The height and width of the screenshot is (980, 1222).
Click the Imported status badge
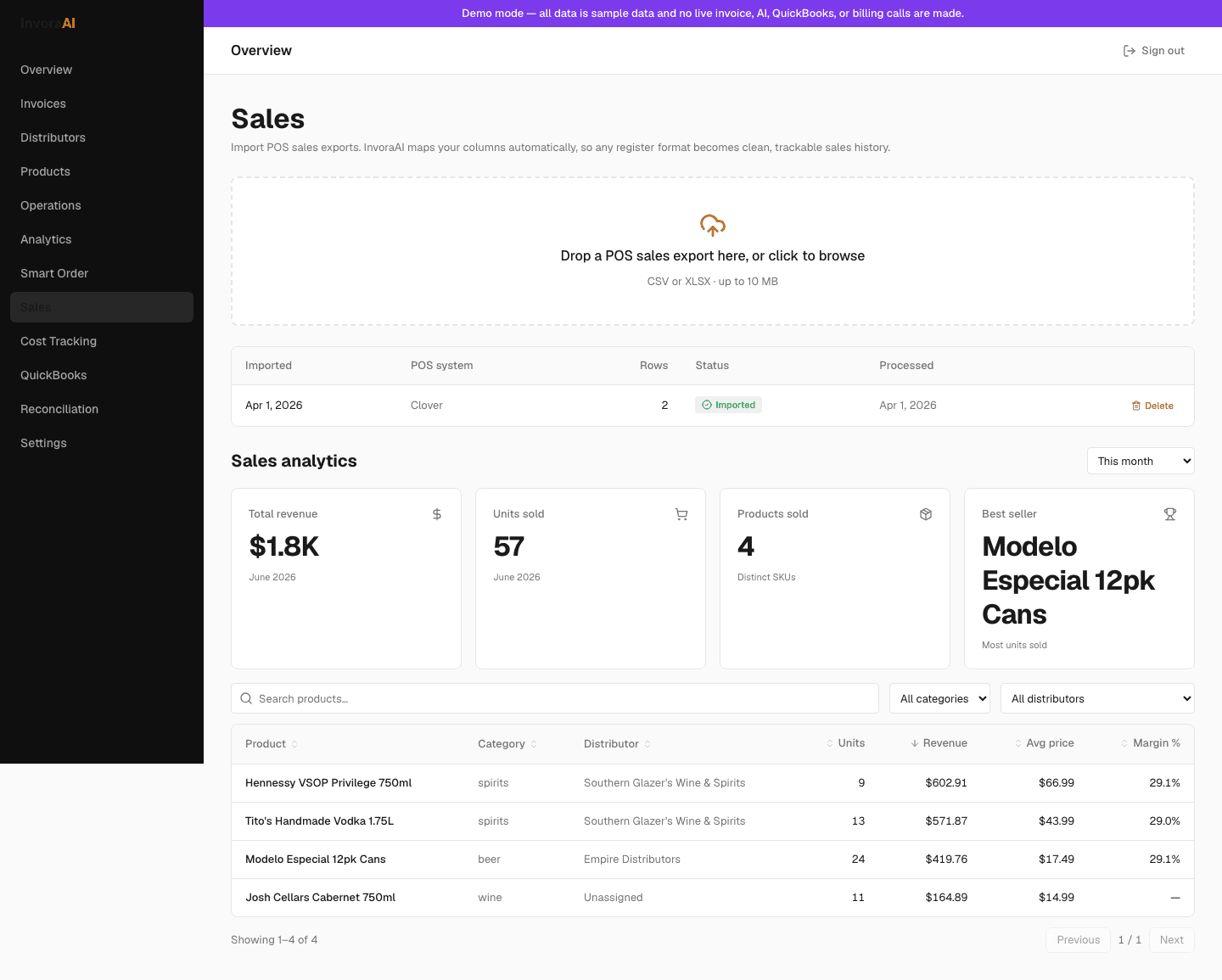[x=728, y=405]
